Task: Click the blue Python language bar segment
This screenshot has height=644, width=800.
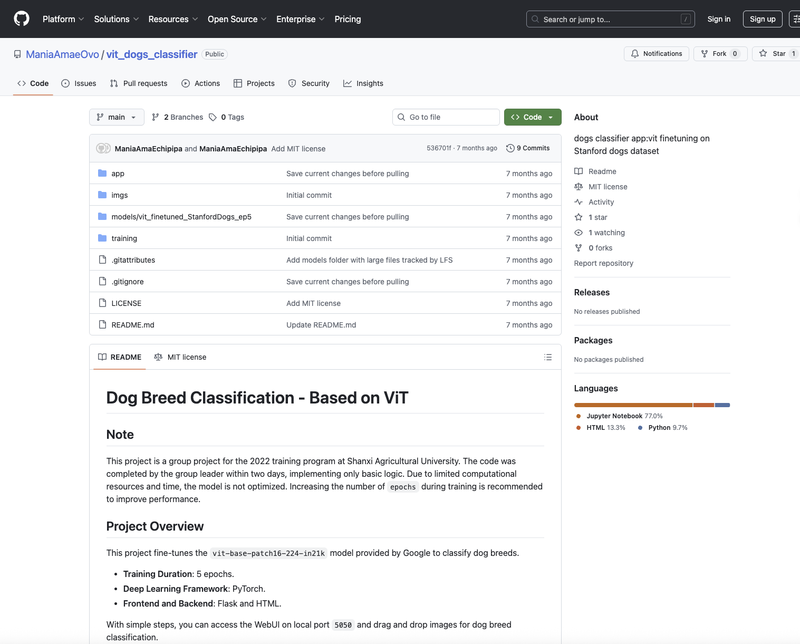Action: 722,405
